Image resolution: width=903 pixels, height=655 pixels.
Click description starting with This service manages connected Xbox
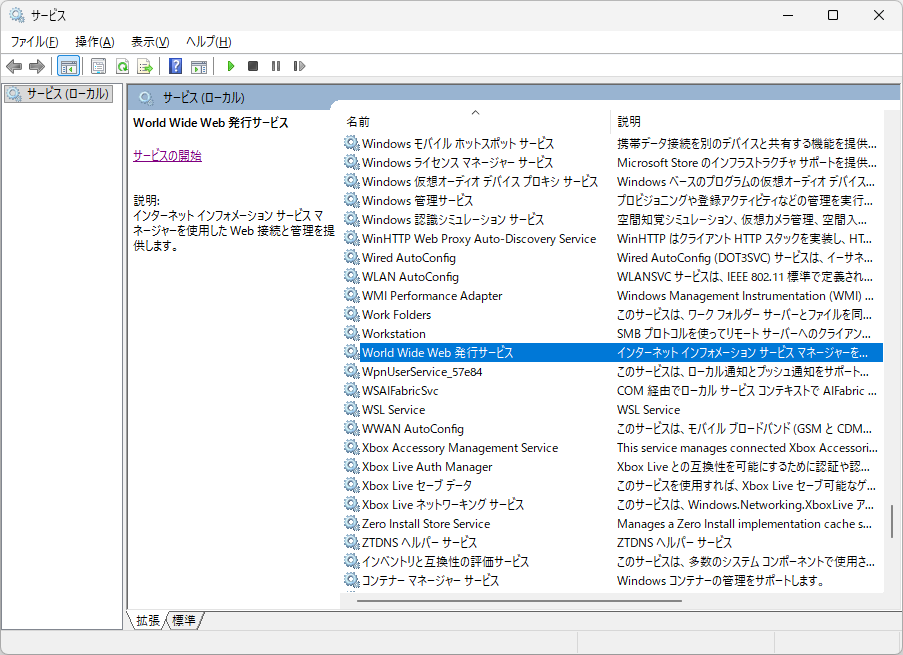coord(747,448)
